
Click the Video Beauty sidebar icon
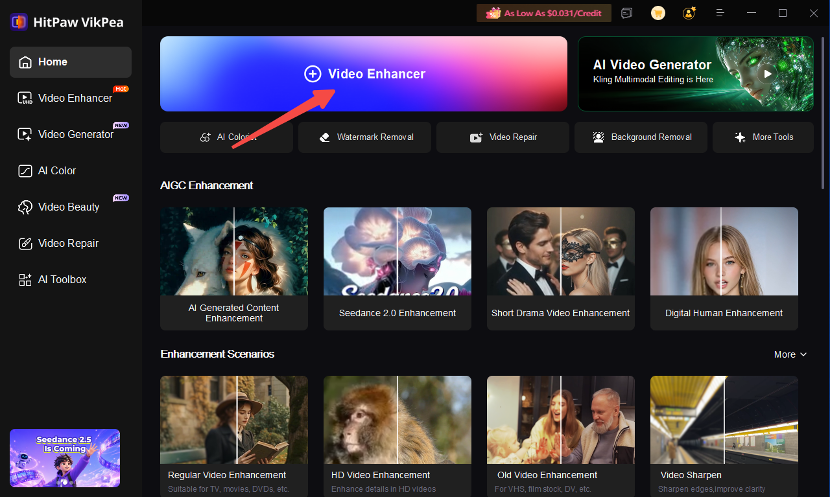click(25, 207)
